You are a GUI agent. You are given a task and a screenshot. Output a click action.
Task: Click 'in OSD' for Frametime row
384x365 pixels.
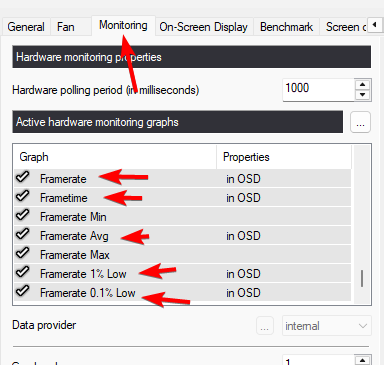(243, 198)
